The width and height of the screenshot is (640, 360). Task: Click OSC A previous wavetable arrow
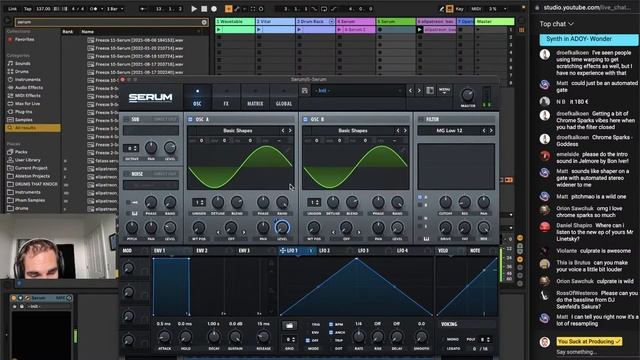[x=283, y=131]
